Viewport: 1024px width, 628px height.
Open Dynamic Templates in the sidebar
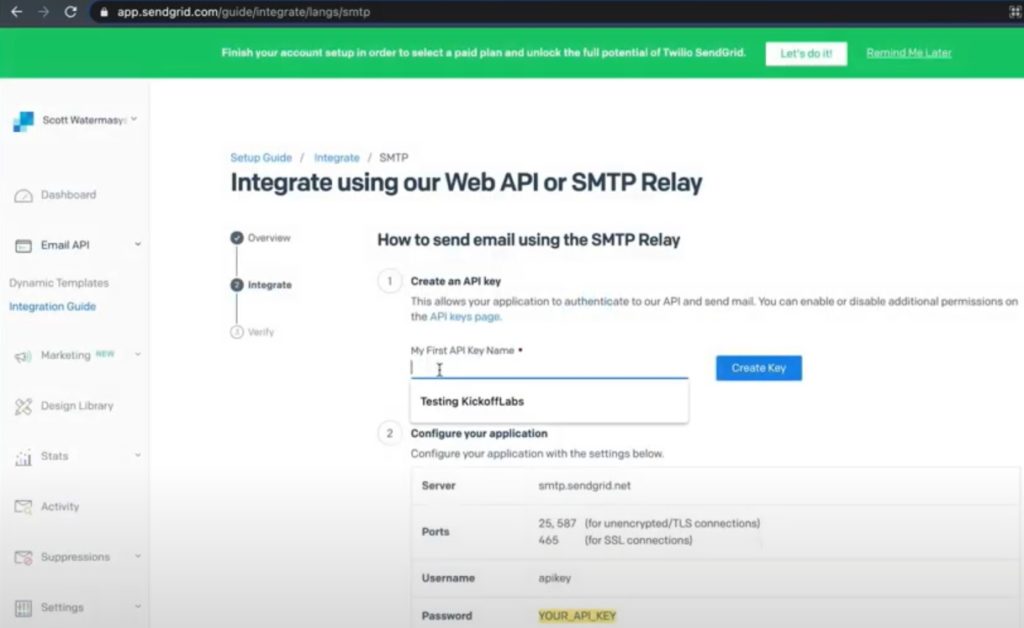(x=59, y=283)
